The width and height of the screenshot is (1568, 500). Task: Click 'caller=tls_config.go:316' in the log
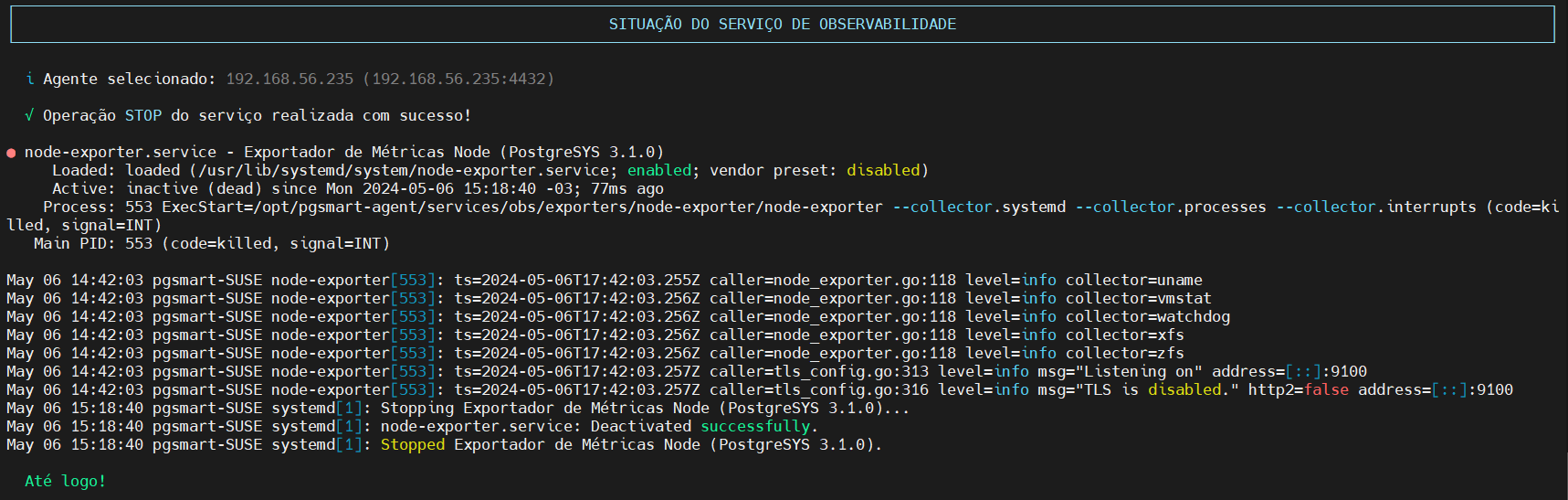click(x=819, y=390)
